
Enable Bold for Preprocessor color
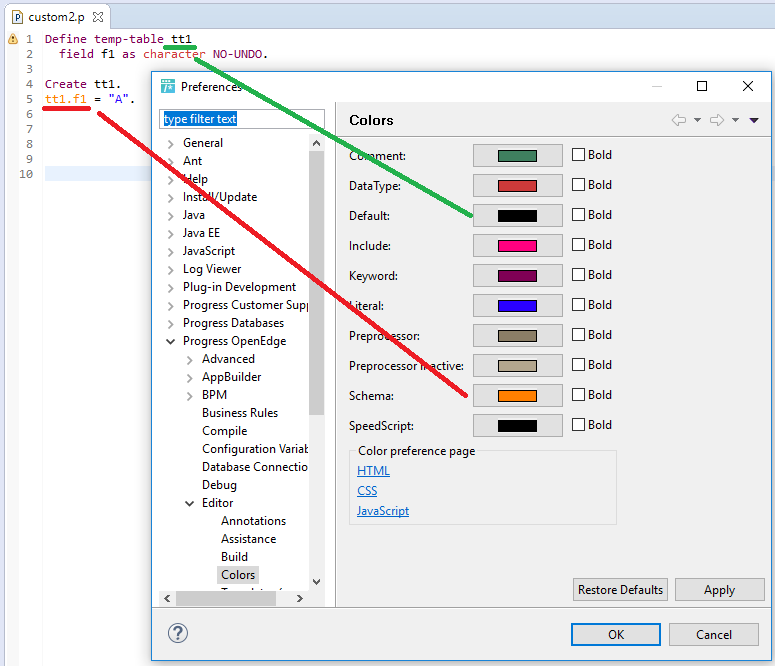578,335
